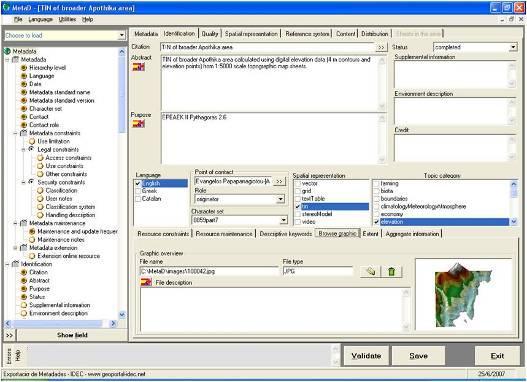Image resolution: width=527 pixels, height=382 pixels.
Task: Click the Status node icon in tree
Action: pyautogui.click(x=24, y=297)
